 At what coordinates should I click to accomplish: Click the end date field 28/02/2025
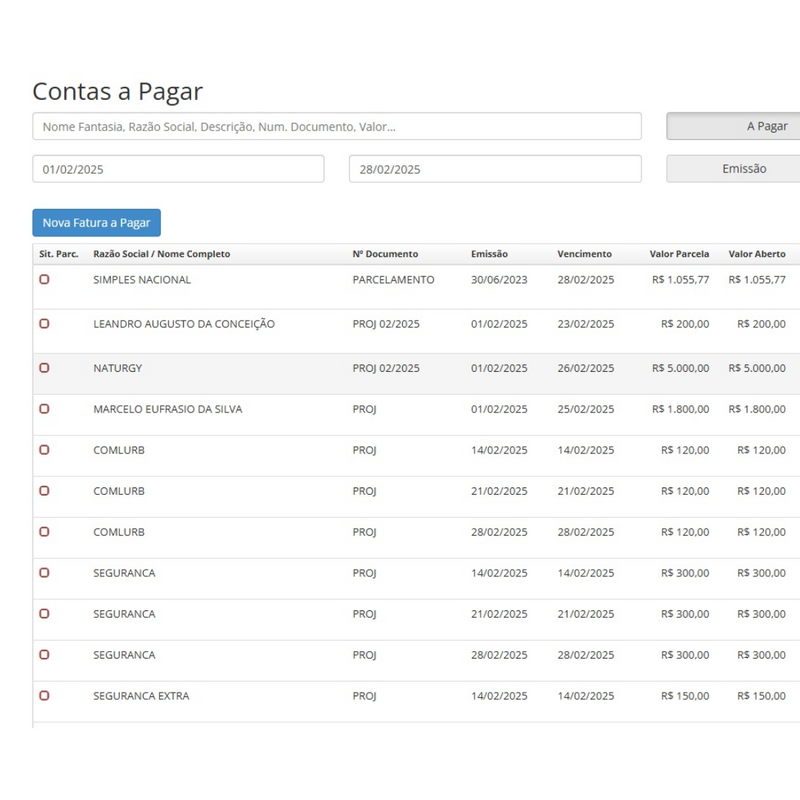click(x=495, y=169)
